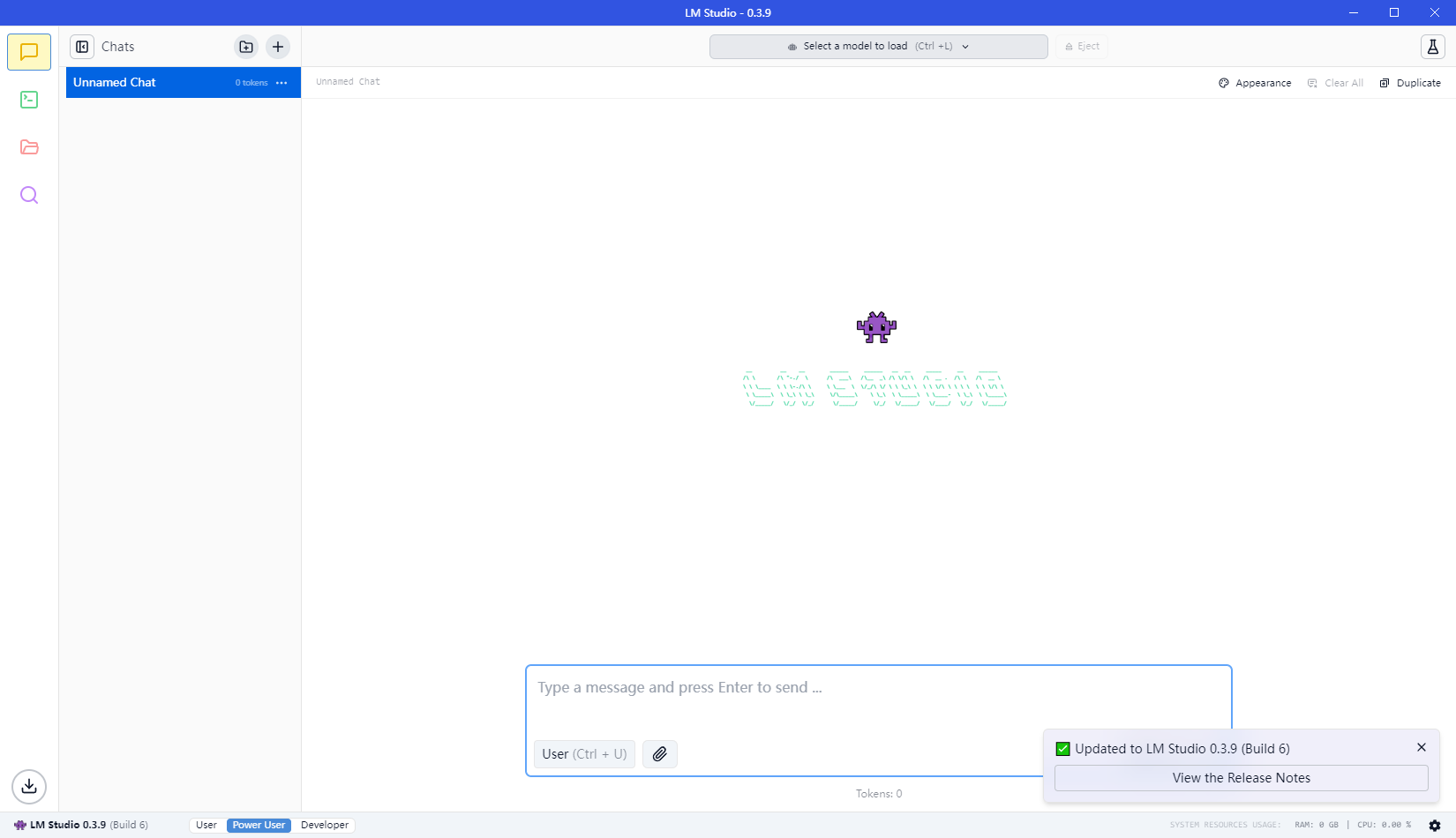Click the Unnamed Chat breadcrumb title

tap(348, 82)
